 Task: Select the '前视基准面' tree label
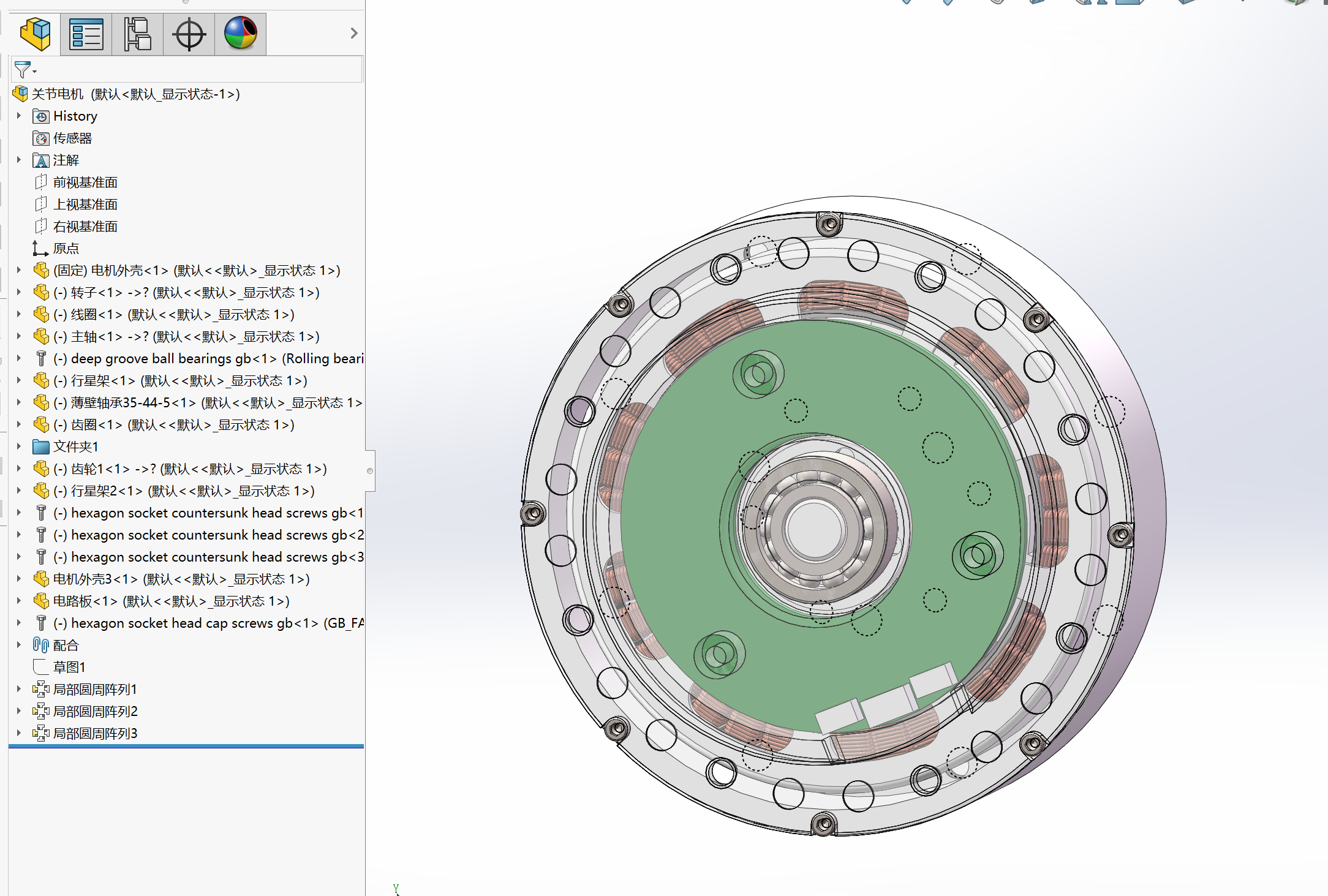(85, 183)
